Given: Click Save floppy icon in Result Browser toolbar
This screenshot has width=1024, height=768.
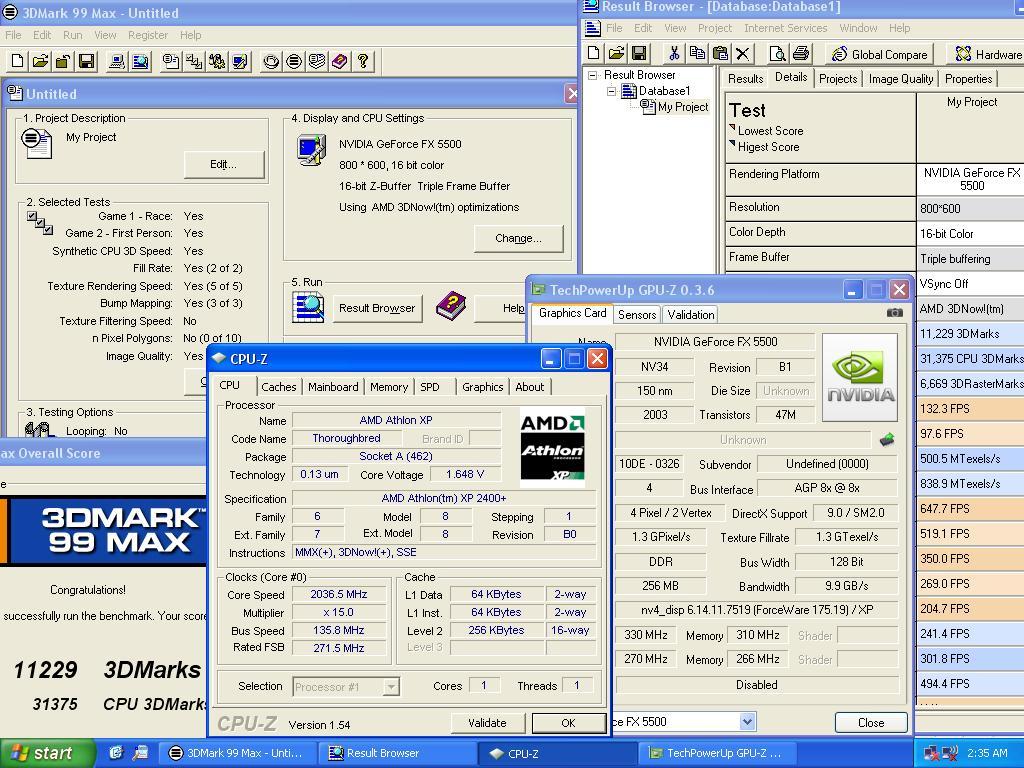Looking at the screenshot, I should (639, 54).
